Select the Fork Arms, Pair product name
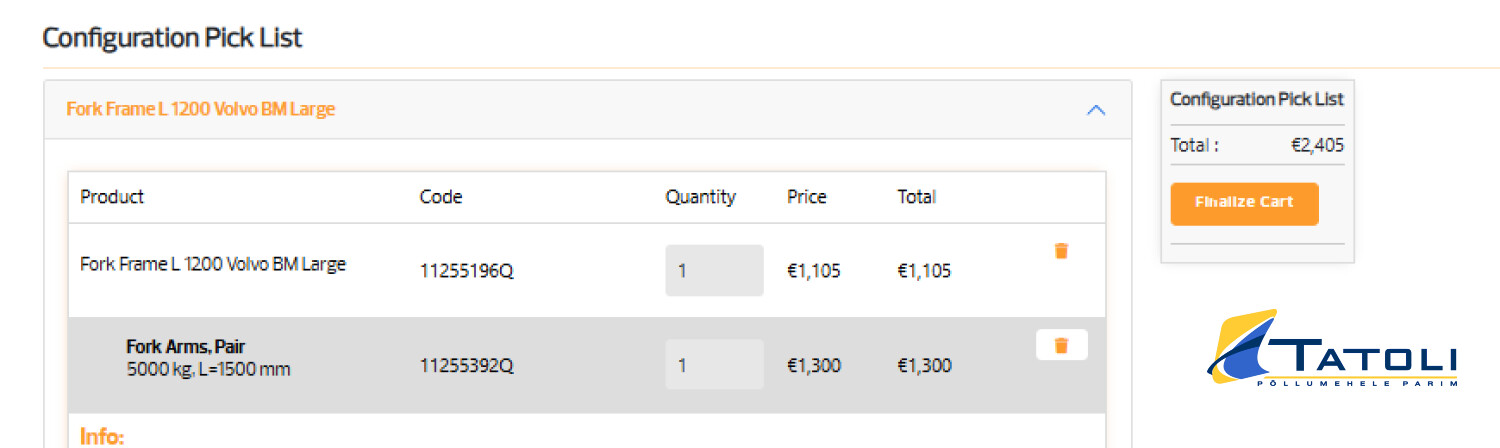1500x448 pixels. (x=186, y=347)
